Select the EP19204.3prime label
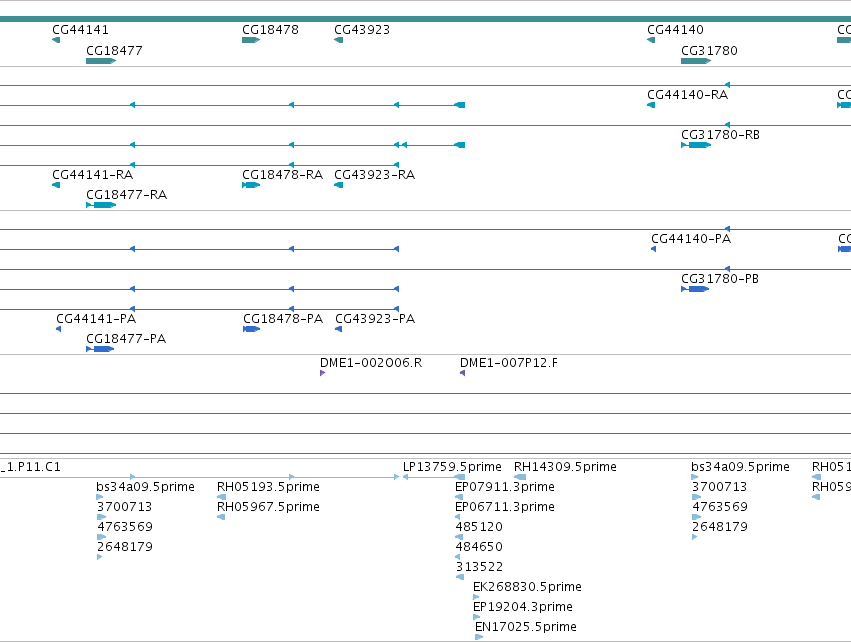Viewport: 851px width, 642px height. coord(523,607)
